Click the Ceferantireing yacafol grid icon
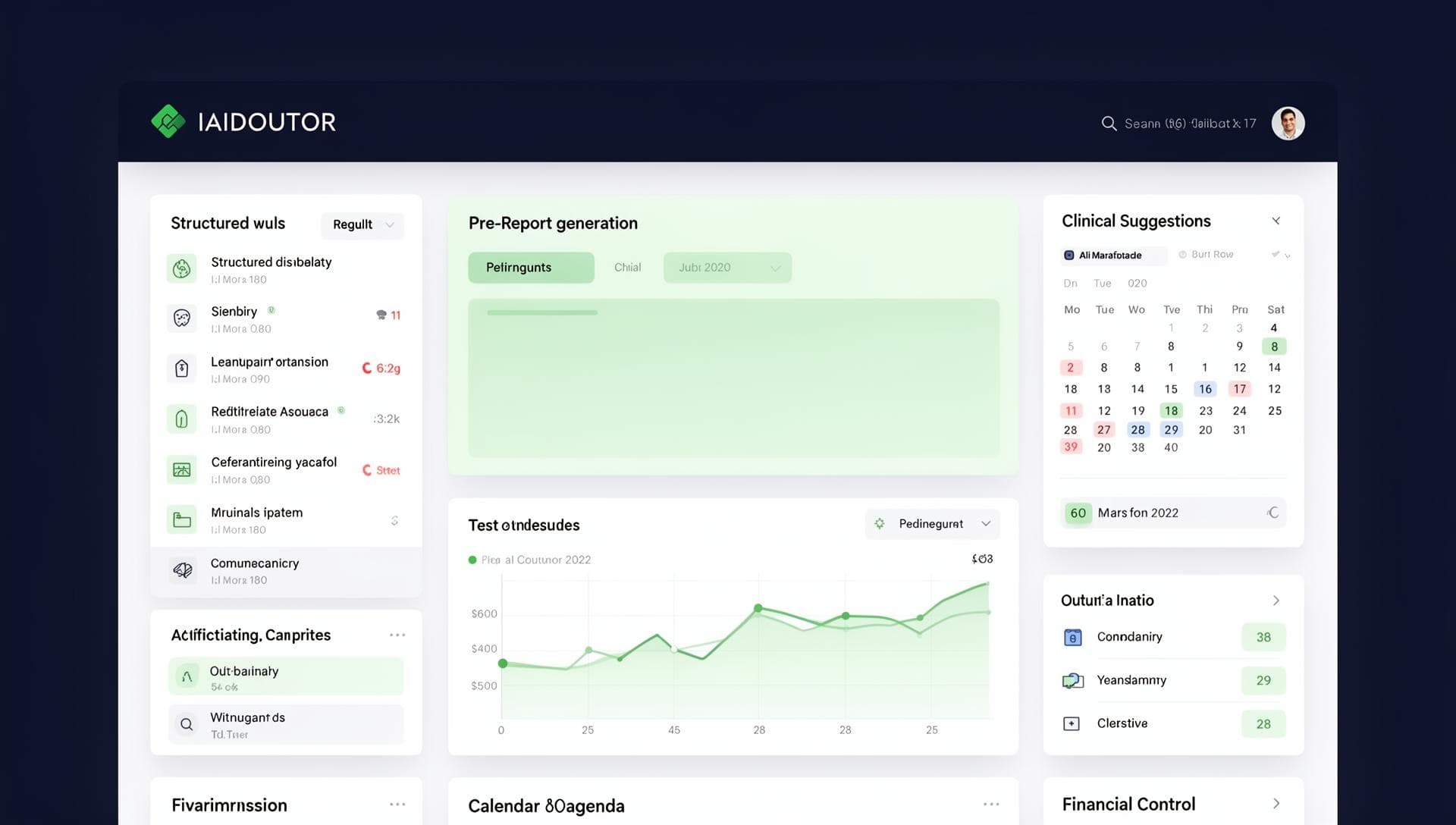 (x=181, y=469)
